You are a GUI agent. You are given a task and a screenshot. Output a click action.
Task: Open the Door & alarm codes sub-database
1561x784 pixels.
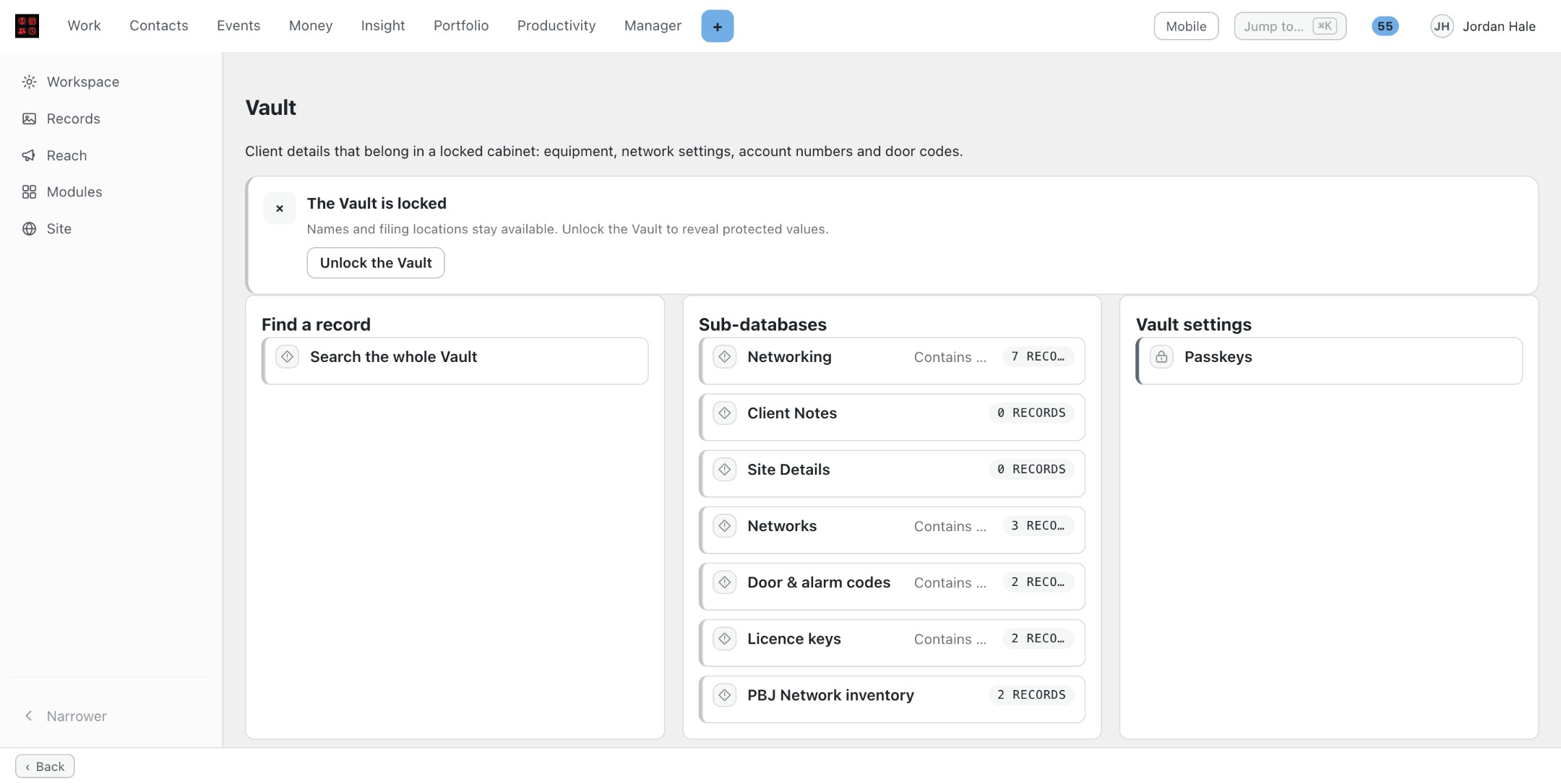pos(892,586)
